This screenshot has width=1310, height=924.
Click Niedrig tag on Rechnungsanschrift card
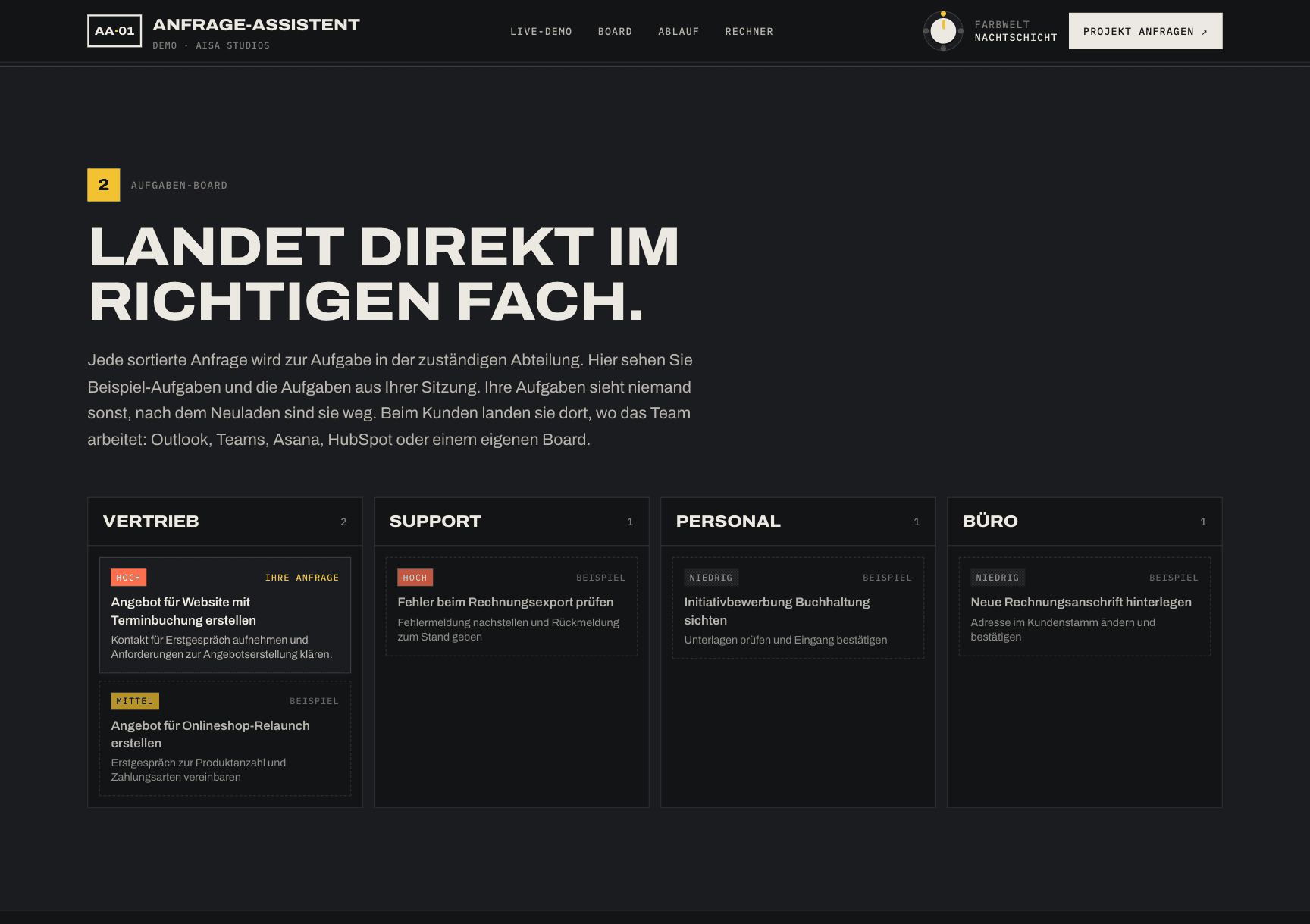coord(998,578)
